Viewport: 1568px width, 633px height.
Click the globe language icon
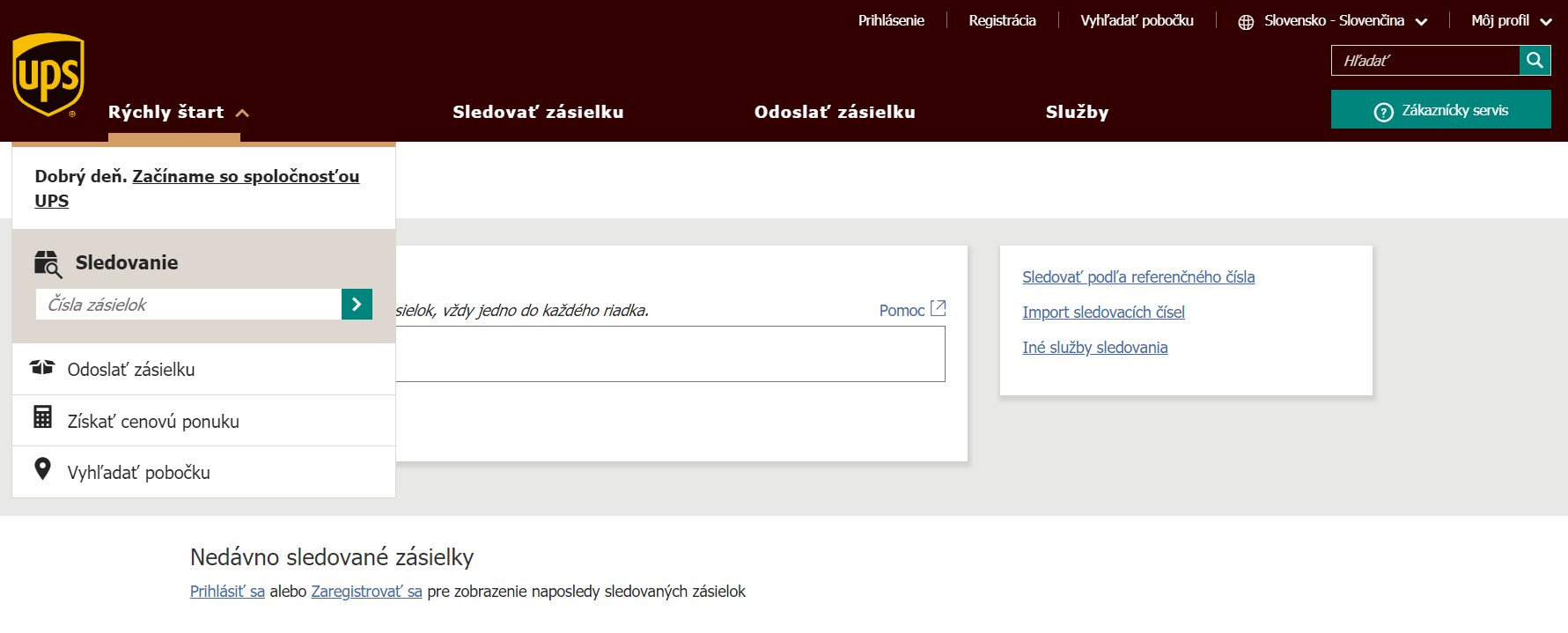(x=1246, y=22)
